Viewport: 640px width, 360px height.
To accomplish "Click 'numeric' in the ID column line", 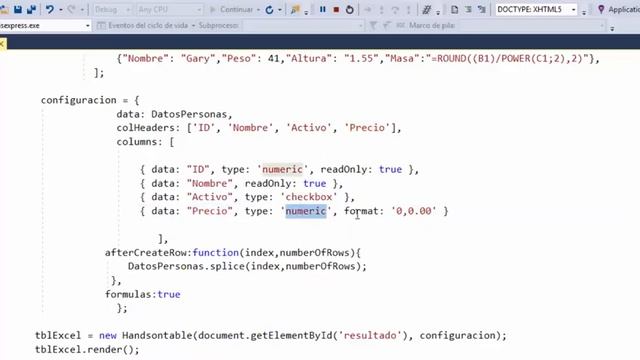I will [x=282, y=169].
